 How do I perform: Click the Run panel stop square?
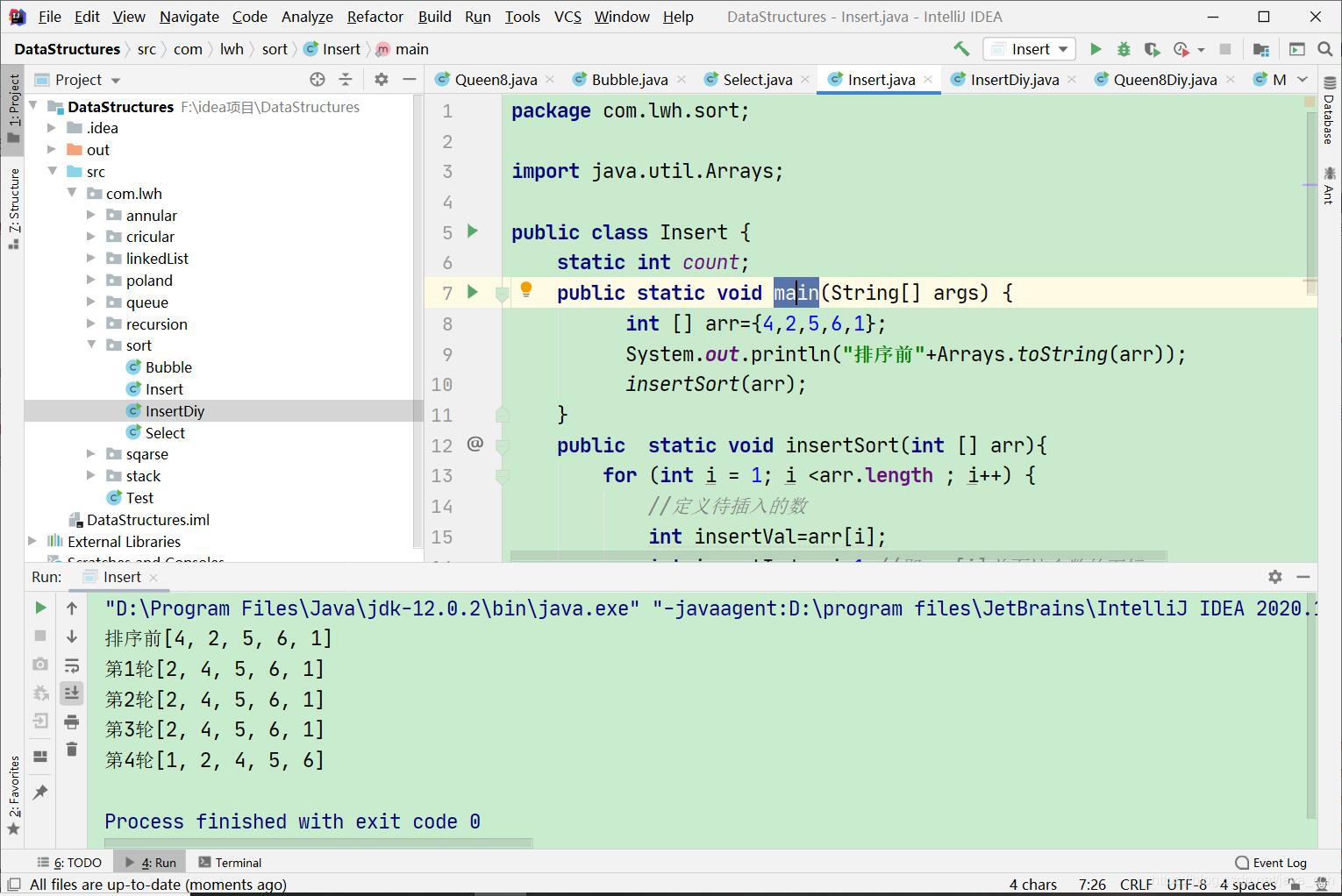(40, 636)
